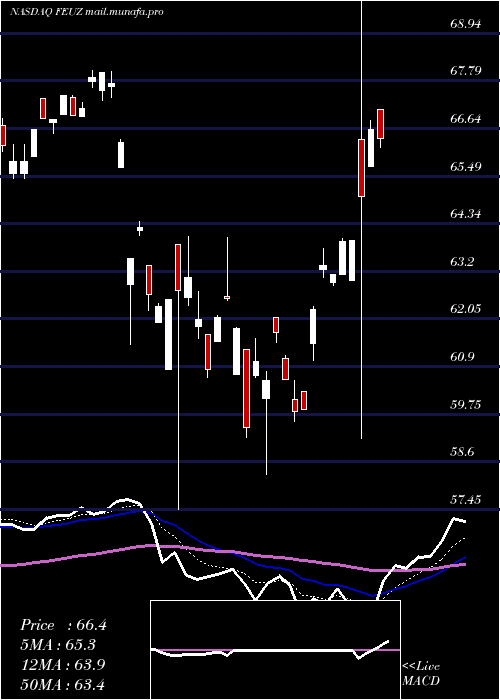Click the <<Live MACD label
500x700 pixels.
click(x=421, y=674)
